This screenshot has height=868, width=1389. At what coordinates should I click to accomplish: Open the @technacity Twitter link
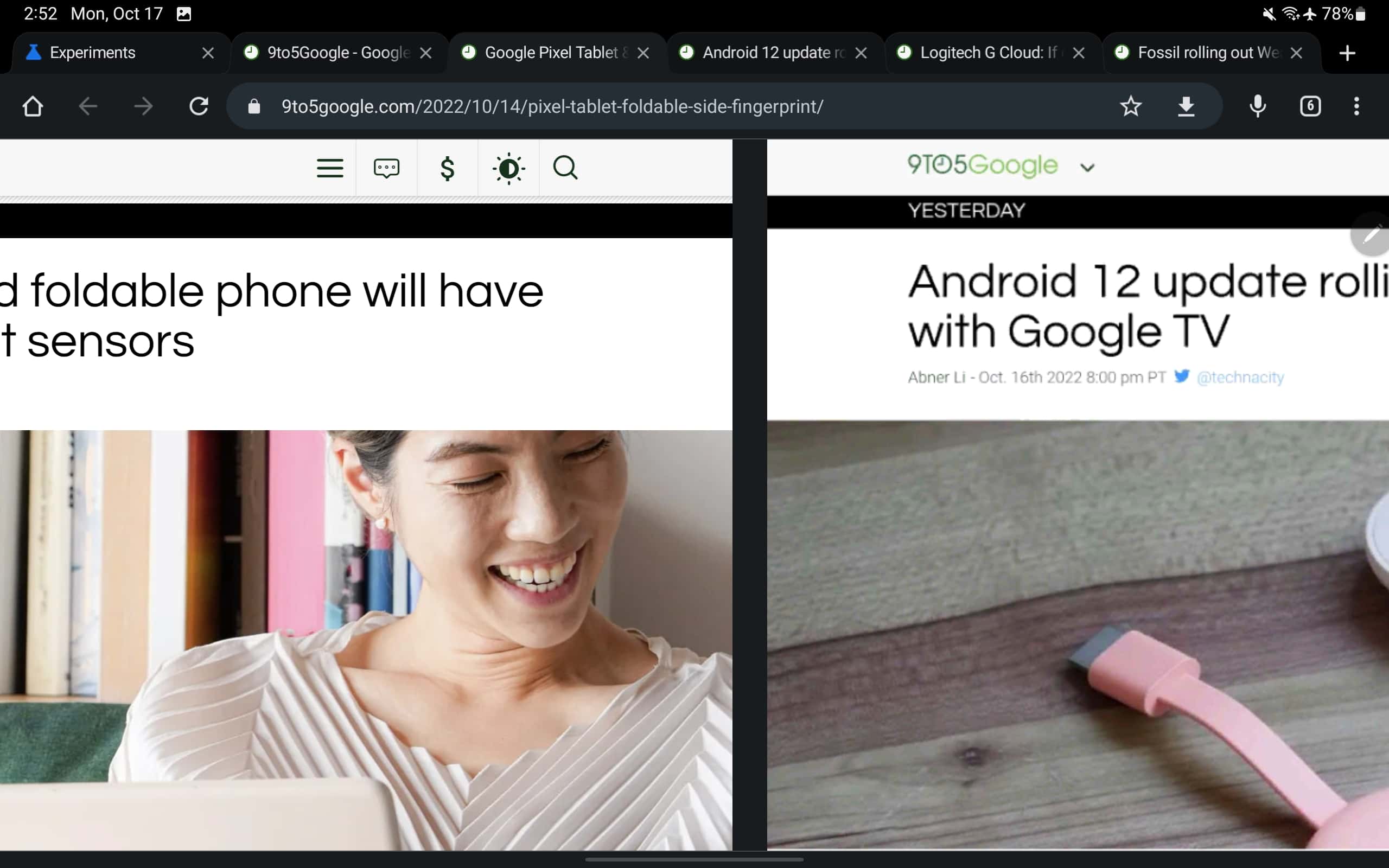click(1240, 377)
